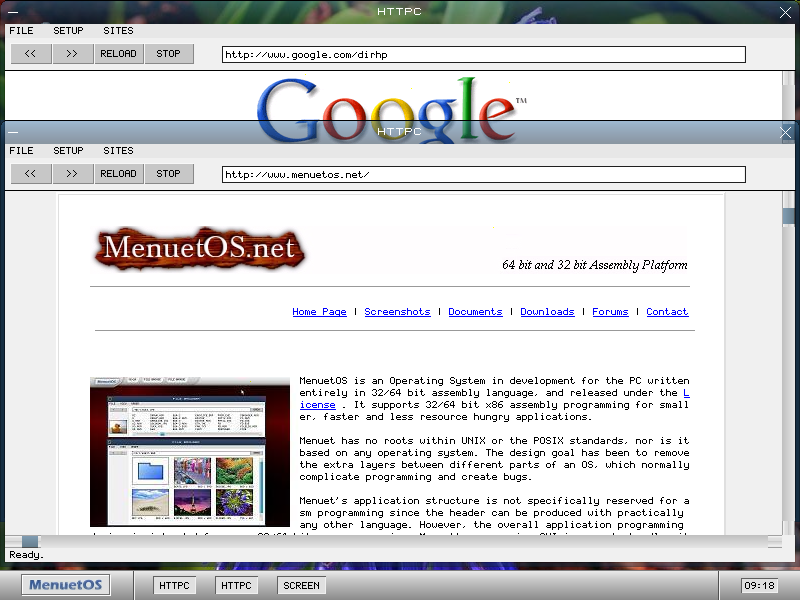Click the "Ready." status bar text

(x=27, y=555)
